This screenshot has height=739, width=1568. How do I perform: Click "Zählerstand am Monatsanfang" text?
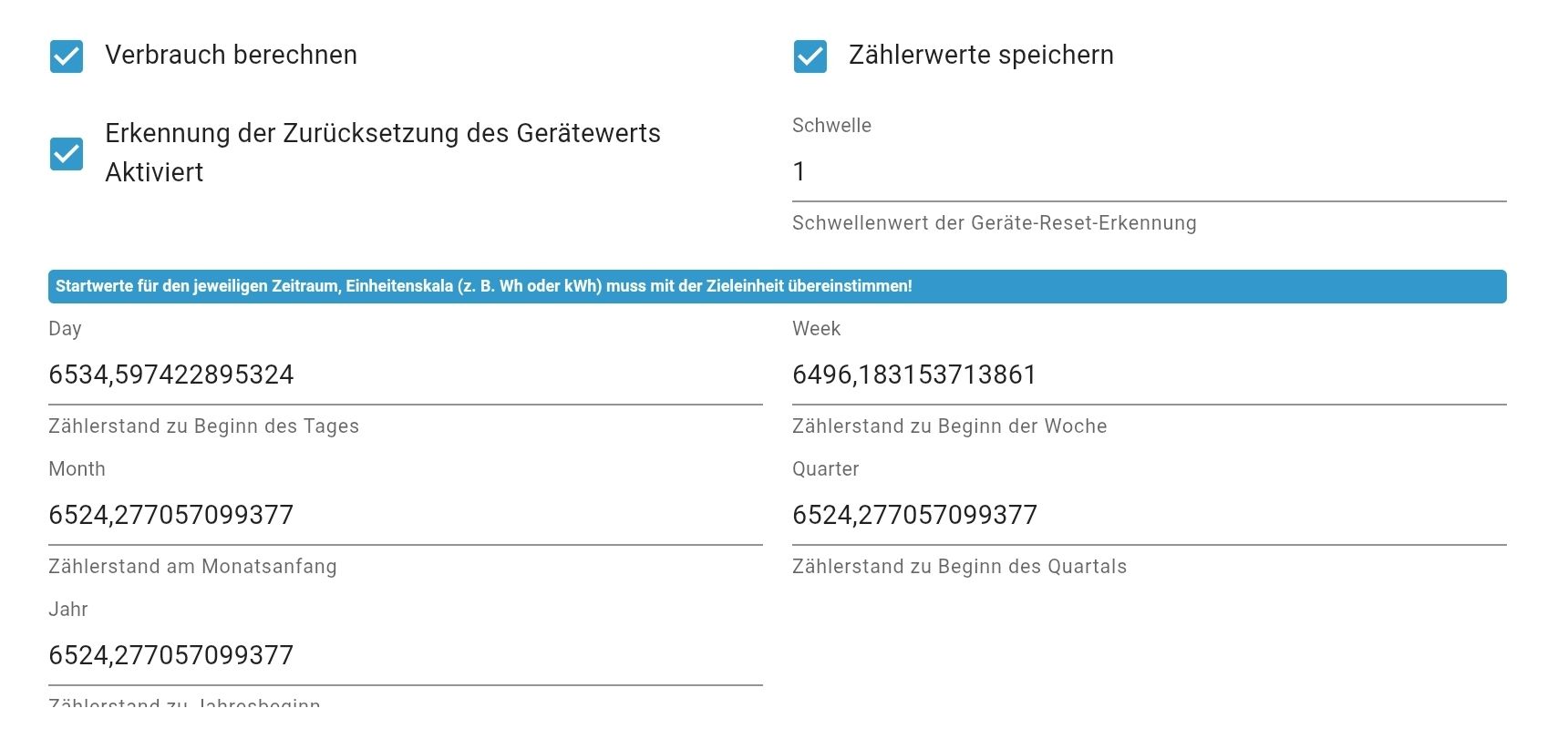click(191, 567)
